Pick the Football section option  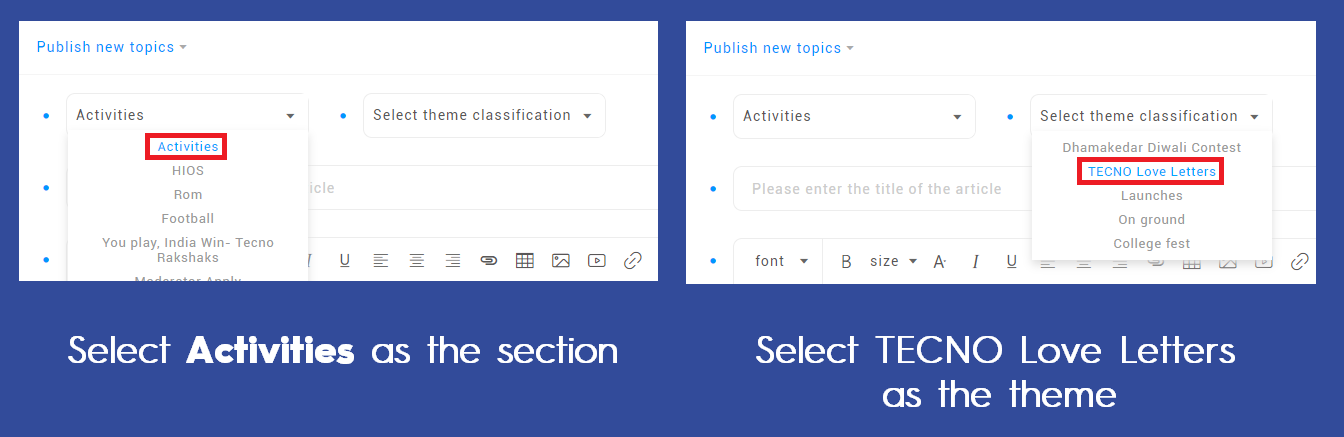pos(188,218)
